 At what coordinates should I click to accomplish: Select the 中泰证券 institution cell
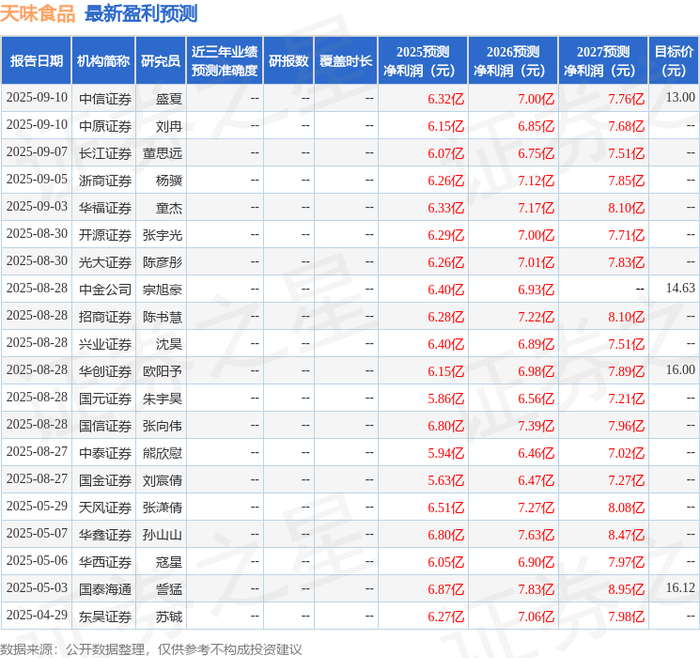(x=105, y=453)
